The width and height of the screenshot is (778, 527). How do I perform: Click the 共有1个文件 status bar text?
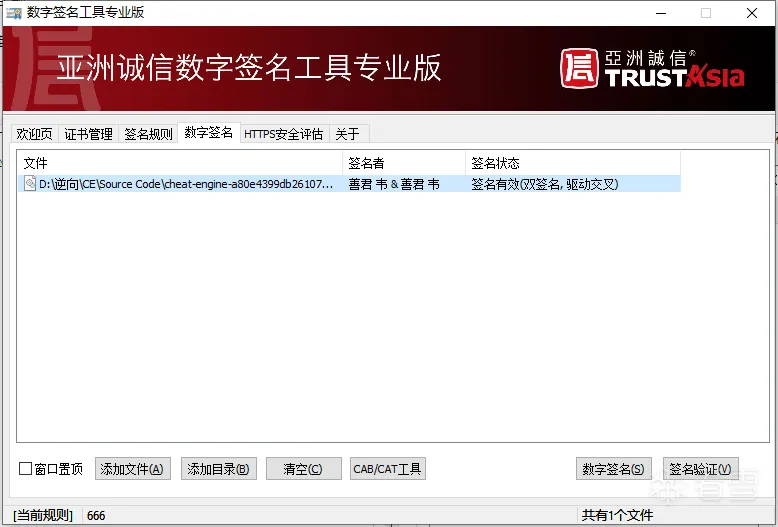(617, 515)
